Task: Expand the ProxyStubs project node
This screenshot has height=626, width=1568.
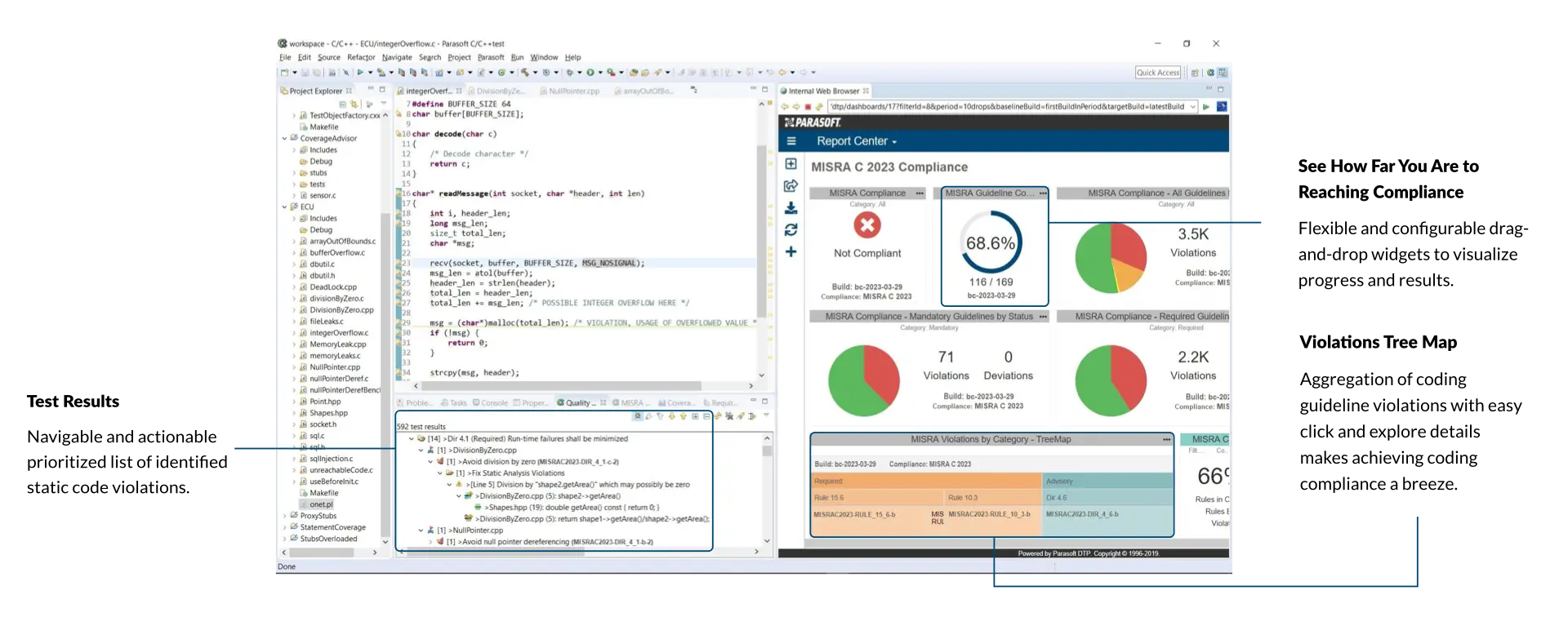Action: pyautogui.click(x=285, y=516)
